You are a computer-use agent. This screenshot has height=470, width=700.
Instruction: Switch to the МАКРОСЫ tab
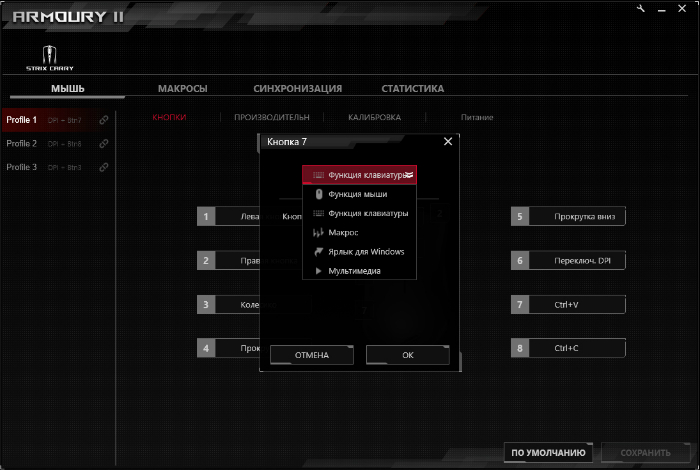click(x=183, y=88)
